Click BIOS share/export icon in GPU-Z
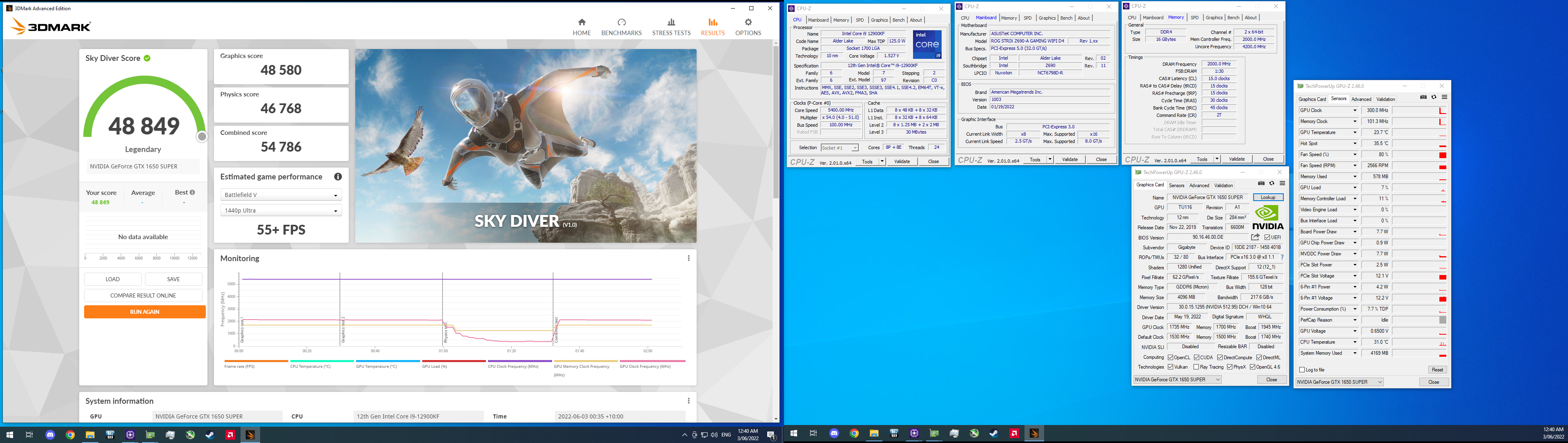This screenshot has height=443, width=1568. [1255, 237]
